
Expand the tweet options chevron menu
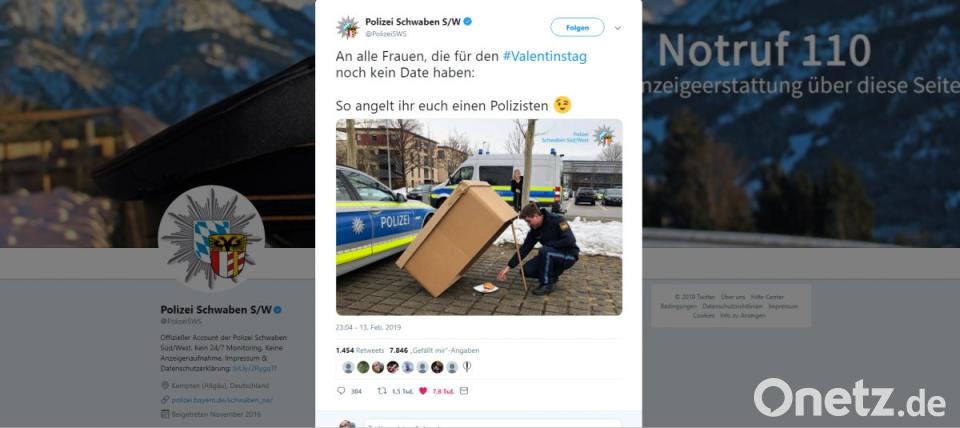point(617,28)
